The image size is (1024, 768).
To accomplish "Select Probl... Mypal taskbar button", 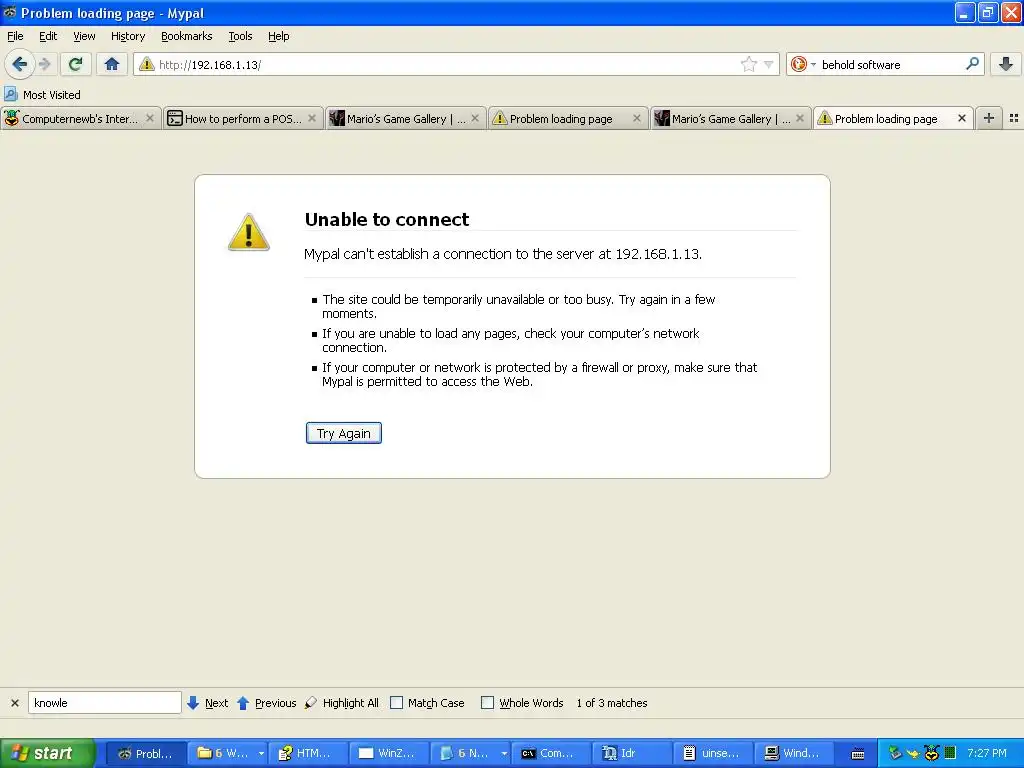I will [x=146, y=753].
